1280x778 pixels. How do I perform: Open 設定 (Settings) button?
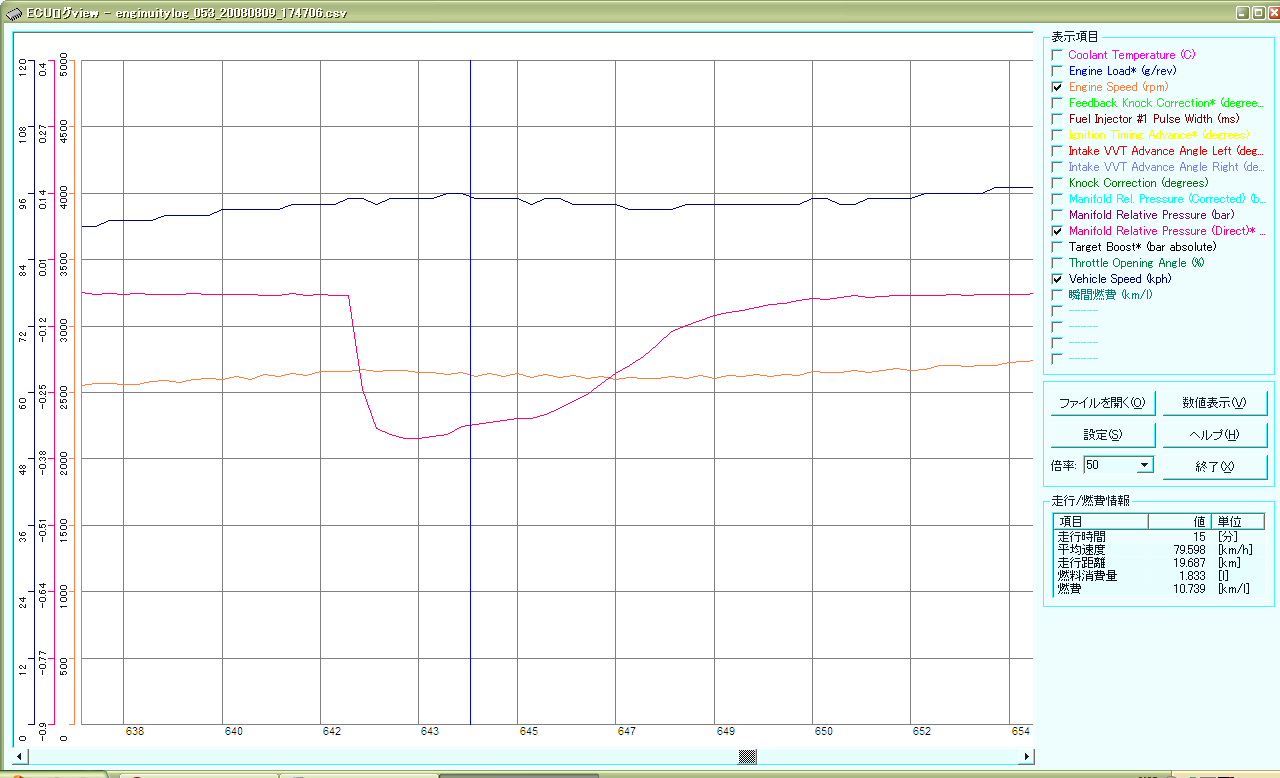(x=1103, y=435)
